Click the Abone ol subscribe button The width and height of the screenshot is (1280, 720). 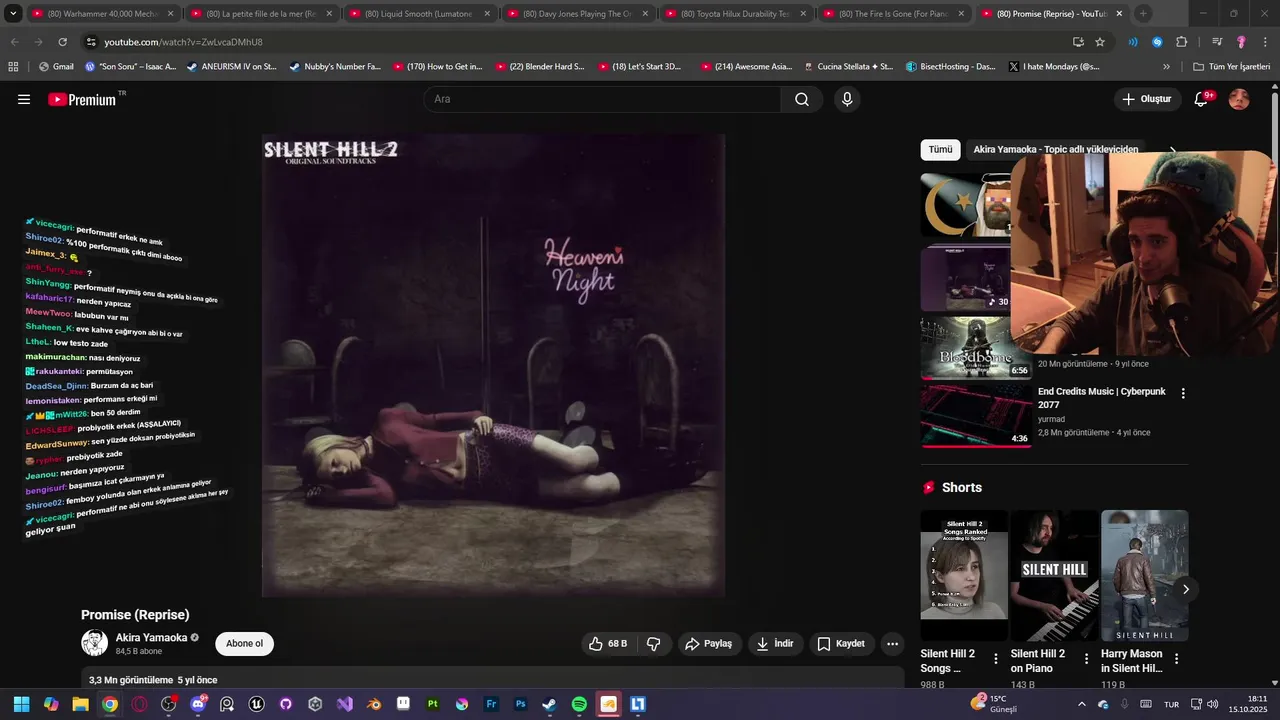click(x=244, y=644)
